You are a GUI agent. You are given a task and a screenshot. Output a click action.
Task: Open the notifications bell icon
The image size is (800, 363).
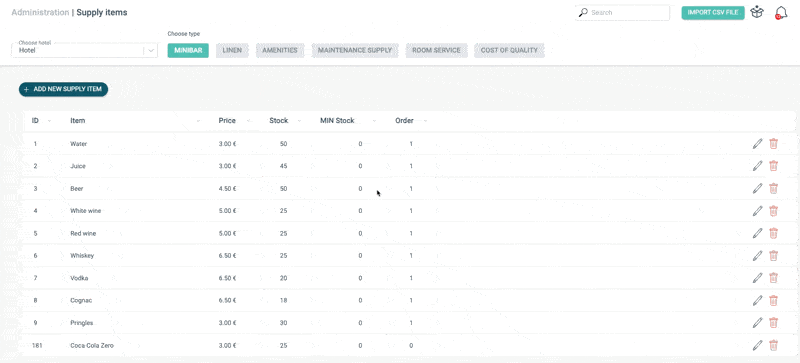coord(781,13)
